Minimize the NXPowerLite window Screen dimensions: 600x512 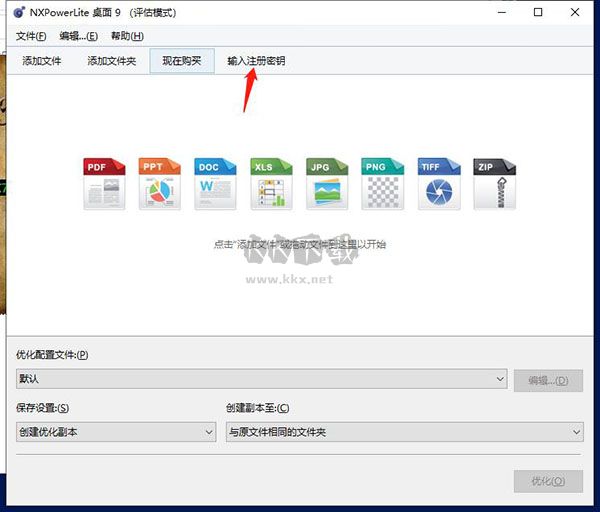(502, 12)
